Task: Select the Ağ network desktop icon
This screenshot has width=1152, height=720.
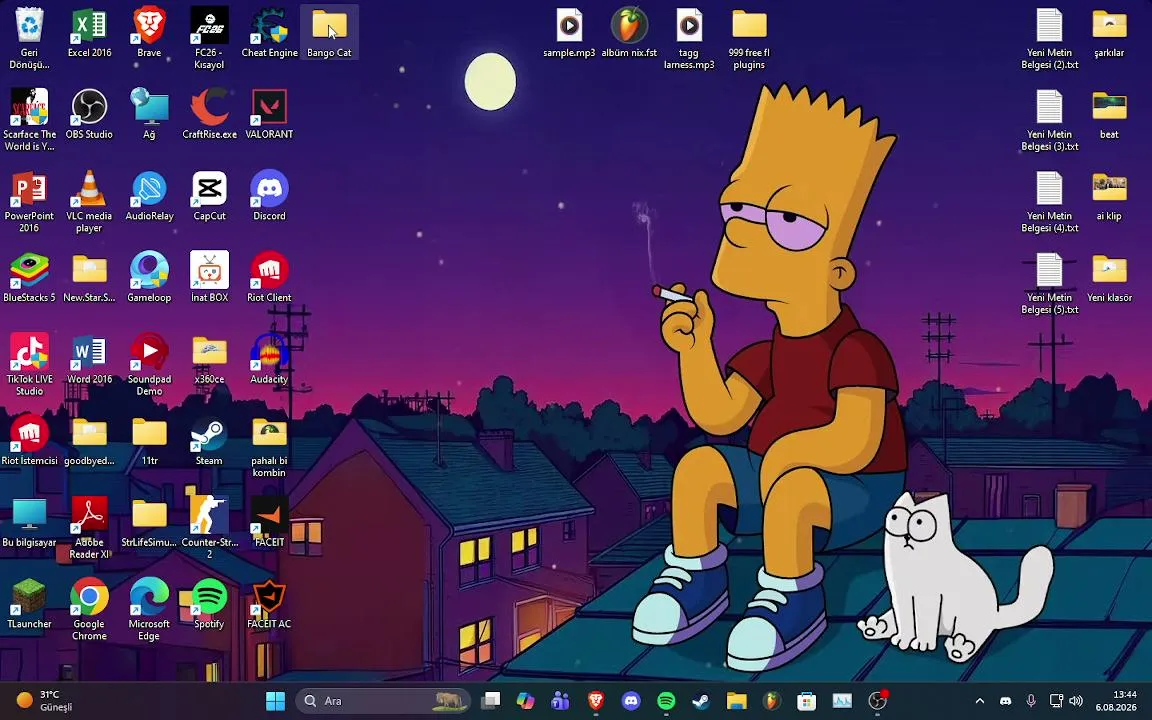Action: [149, 114]
